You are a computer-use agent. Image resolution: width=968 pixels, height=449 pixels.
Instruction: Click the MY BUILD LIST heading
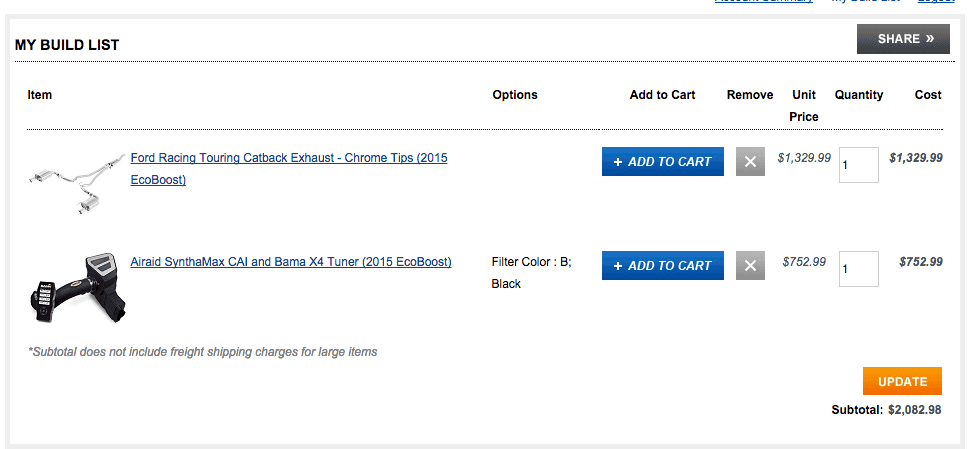67,45
